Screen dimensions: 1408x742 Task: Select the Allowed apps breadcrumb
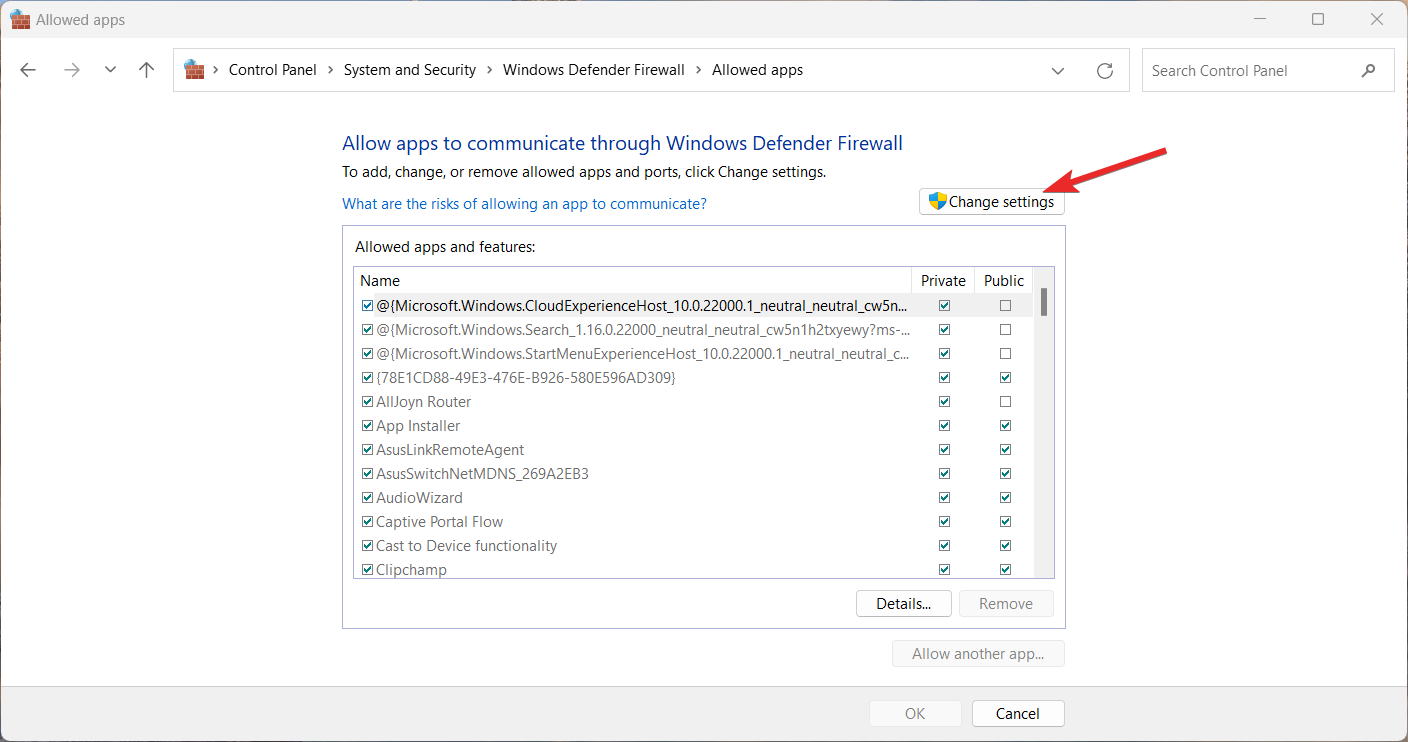click(757, 70)
